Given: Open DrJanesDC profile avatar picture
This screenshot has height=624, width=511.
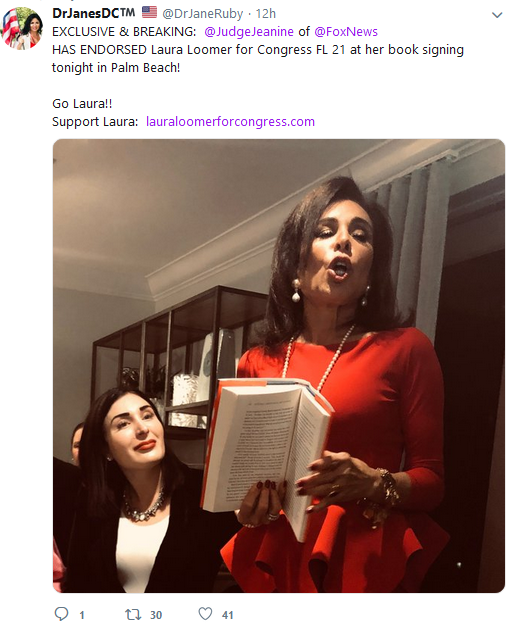Looking at the screenshot, I should (23, 28).
